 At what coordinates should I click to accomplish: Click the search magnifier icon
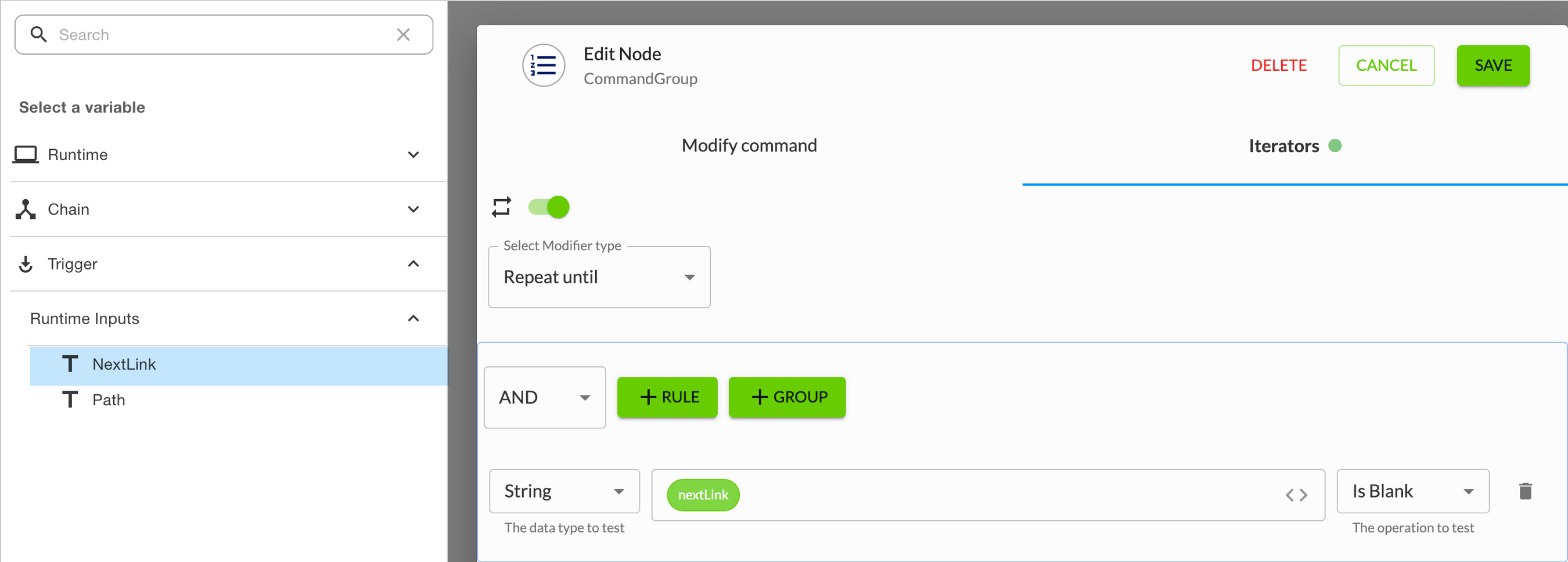[x=38, y=34]
